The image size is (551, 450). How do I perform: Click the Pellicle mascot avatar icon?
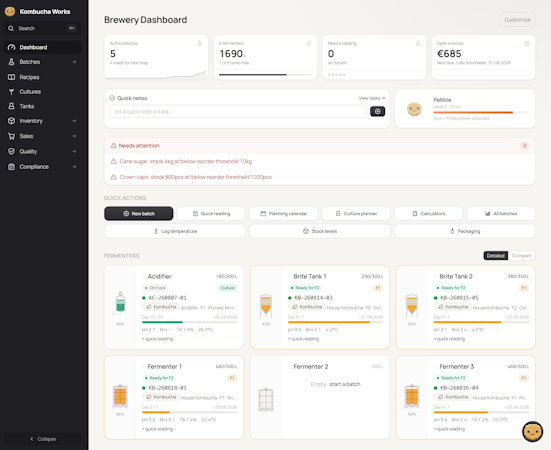pos(414,109)
